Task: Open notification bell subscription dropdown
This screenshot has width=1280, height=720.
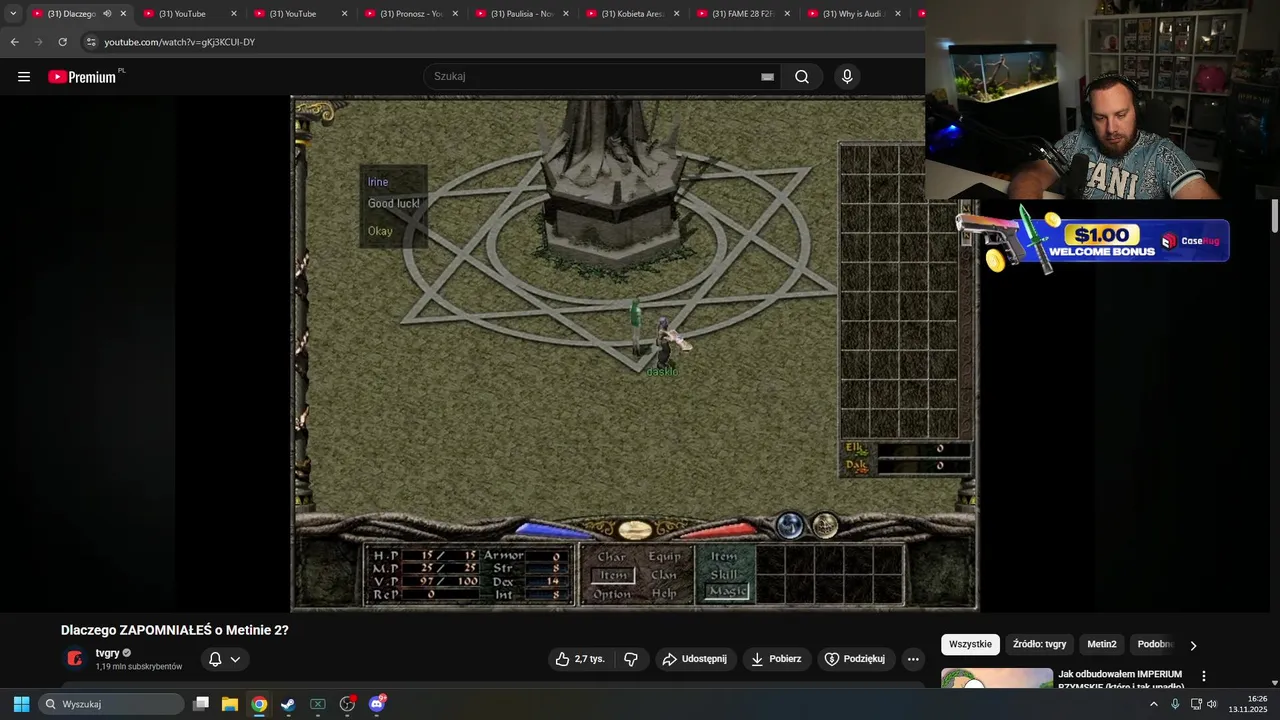Action: [x=224, y=659]
